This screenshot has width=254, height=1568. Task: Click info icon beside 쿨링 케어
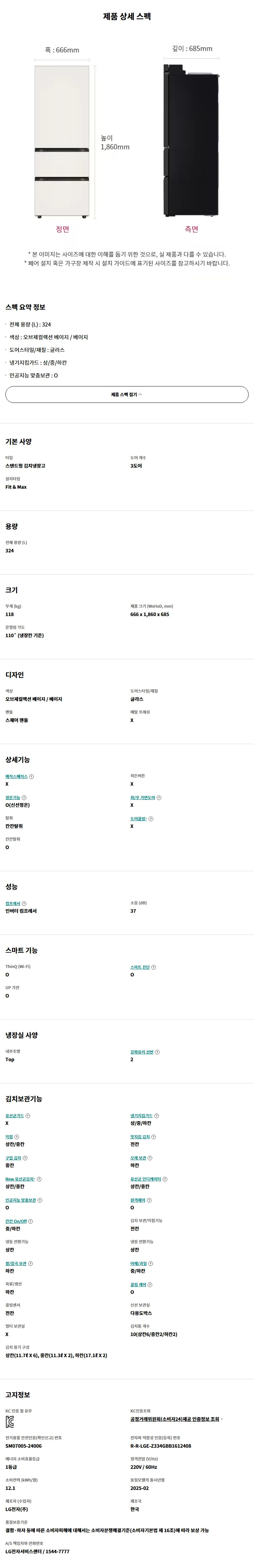(150, 1285)
